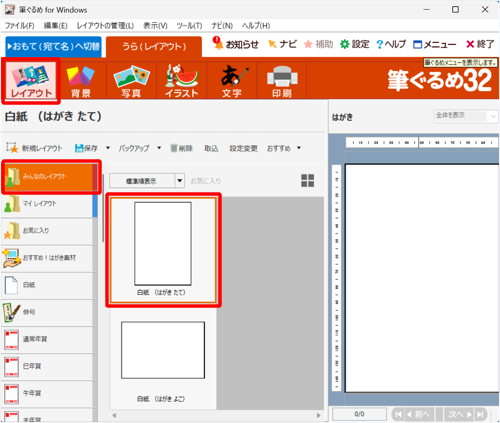Go to last page navigation button
The height and width of the screenshot is (423, 500).
[x=480, y=414]
